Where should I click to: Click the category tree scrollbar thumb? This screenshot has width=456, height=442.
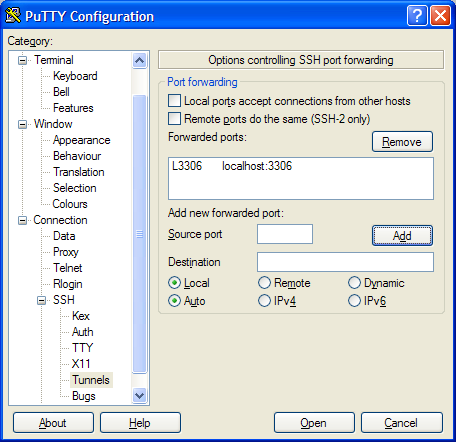tap(139, 234)
